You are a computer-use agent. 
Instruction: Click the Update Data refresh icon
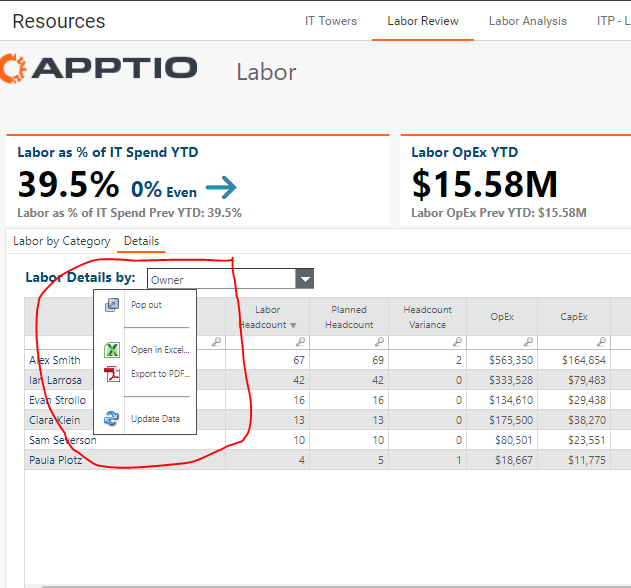[x=112, y=419]
